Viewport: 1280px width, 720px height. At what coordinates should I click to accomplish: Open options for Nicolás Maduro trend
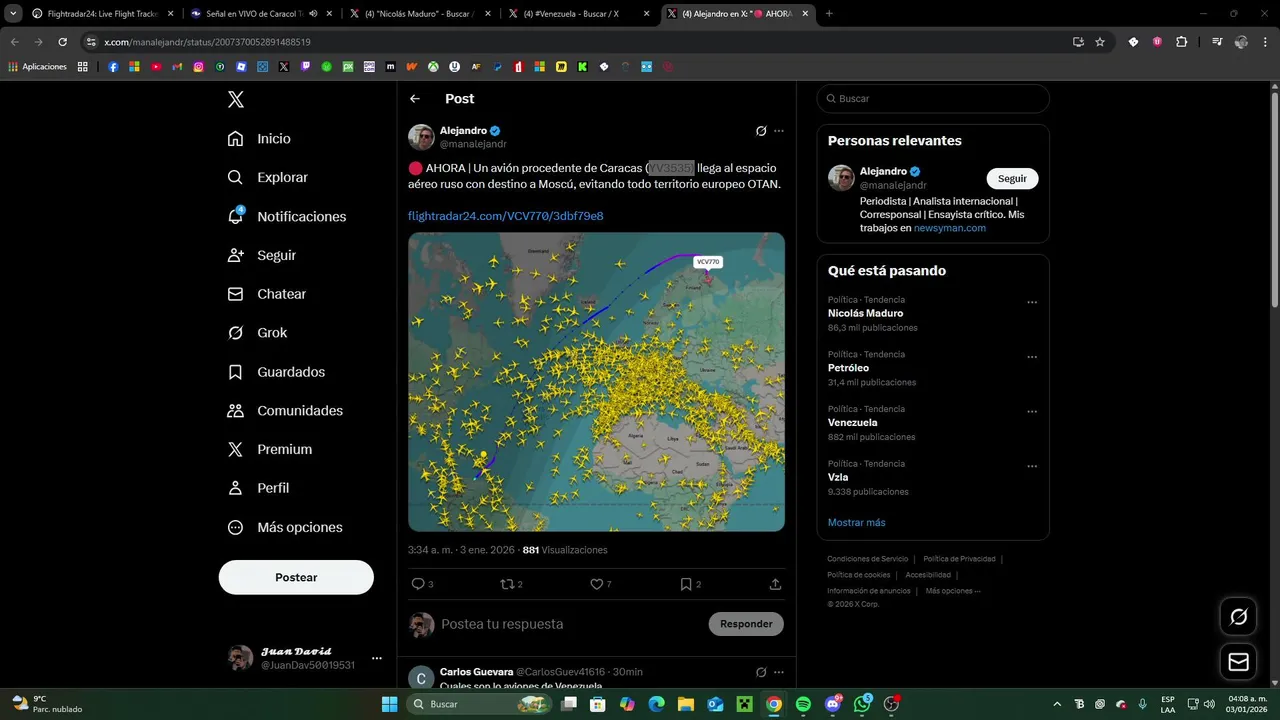1032,302
